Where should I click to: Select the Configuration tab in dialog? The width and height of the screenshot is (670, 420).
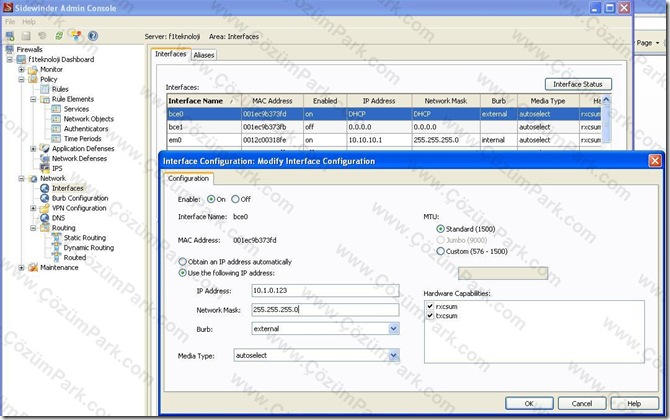188,179
